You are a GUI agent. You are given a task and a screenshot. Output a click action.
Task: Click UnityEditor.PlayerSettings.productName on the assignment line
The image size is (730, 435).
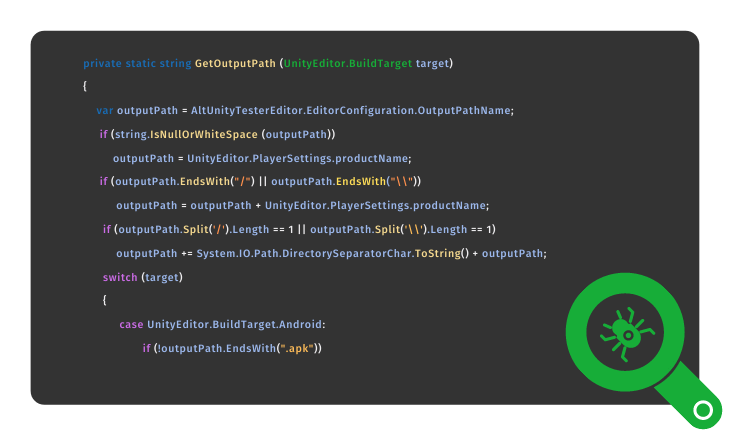point(297,158)
